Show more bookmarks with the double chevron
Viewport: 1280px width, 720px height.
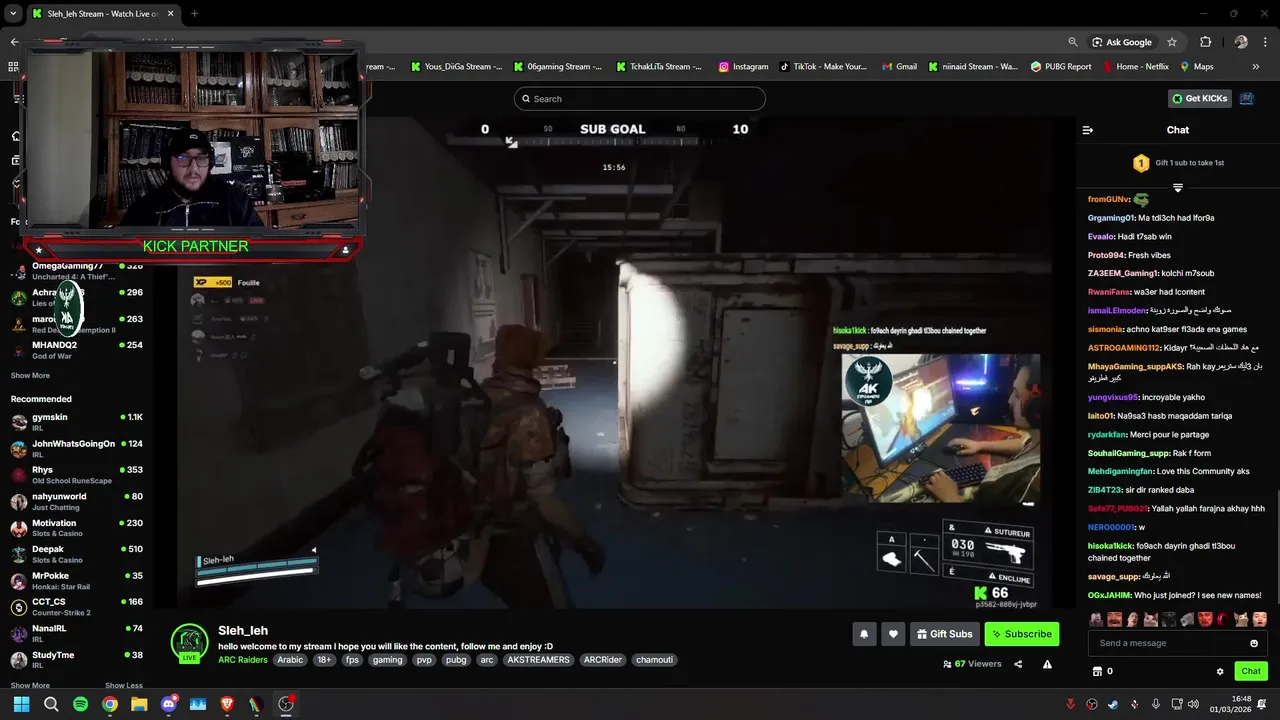point(1256,67)
